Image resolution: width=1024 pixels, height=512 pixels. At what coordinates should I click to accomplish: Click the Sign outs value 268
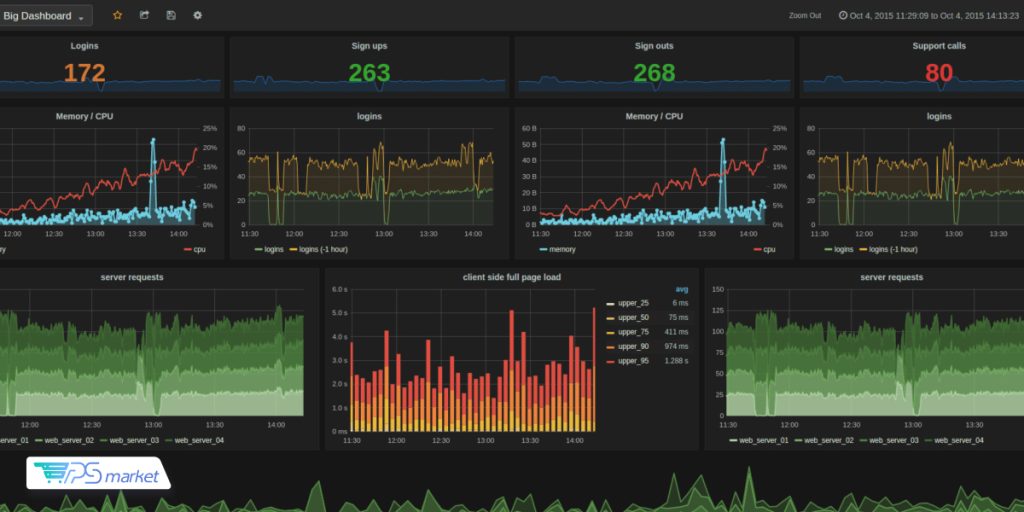[x=654, y=73]
